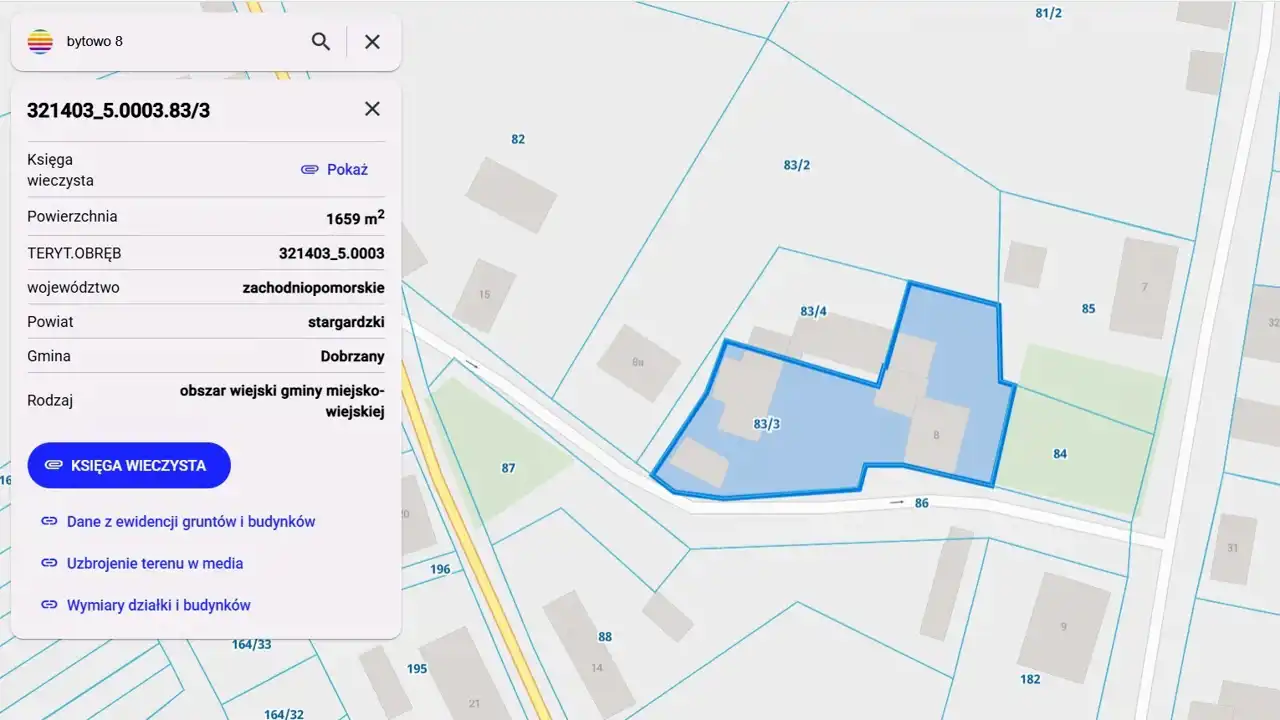Click into the 'bytowo 8' search field
Image resolution: width=1280 pixels, height=720 pixels.
(x=180, y=42)
